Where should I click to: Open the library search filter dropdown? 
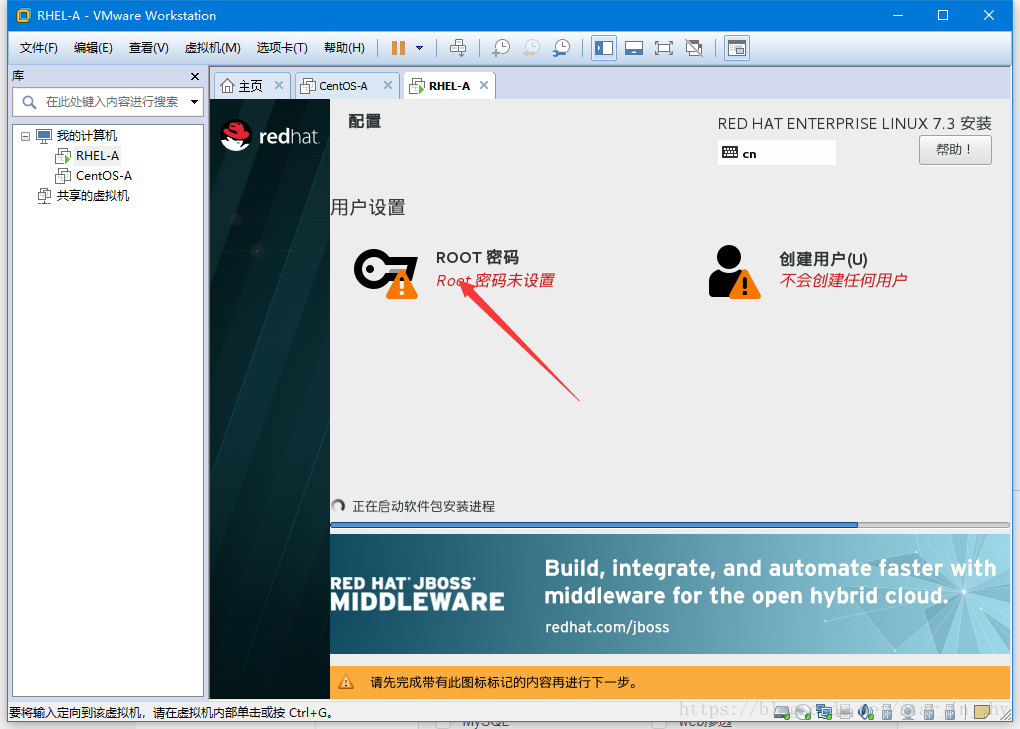coord(194,101)
